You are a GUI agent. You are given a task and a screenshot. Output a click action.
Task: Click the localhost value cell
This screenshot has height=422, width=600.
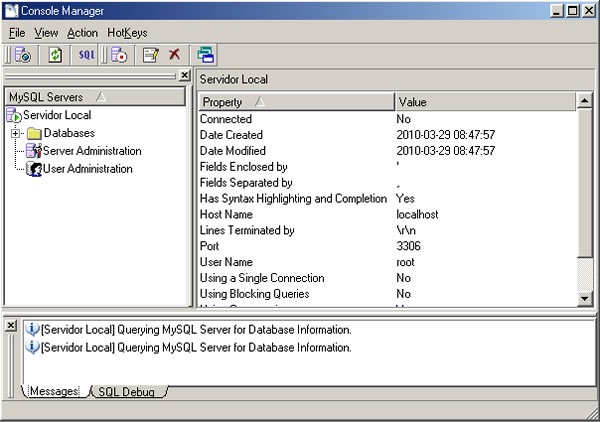[417, 214]
